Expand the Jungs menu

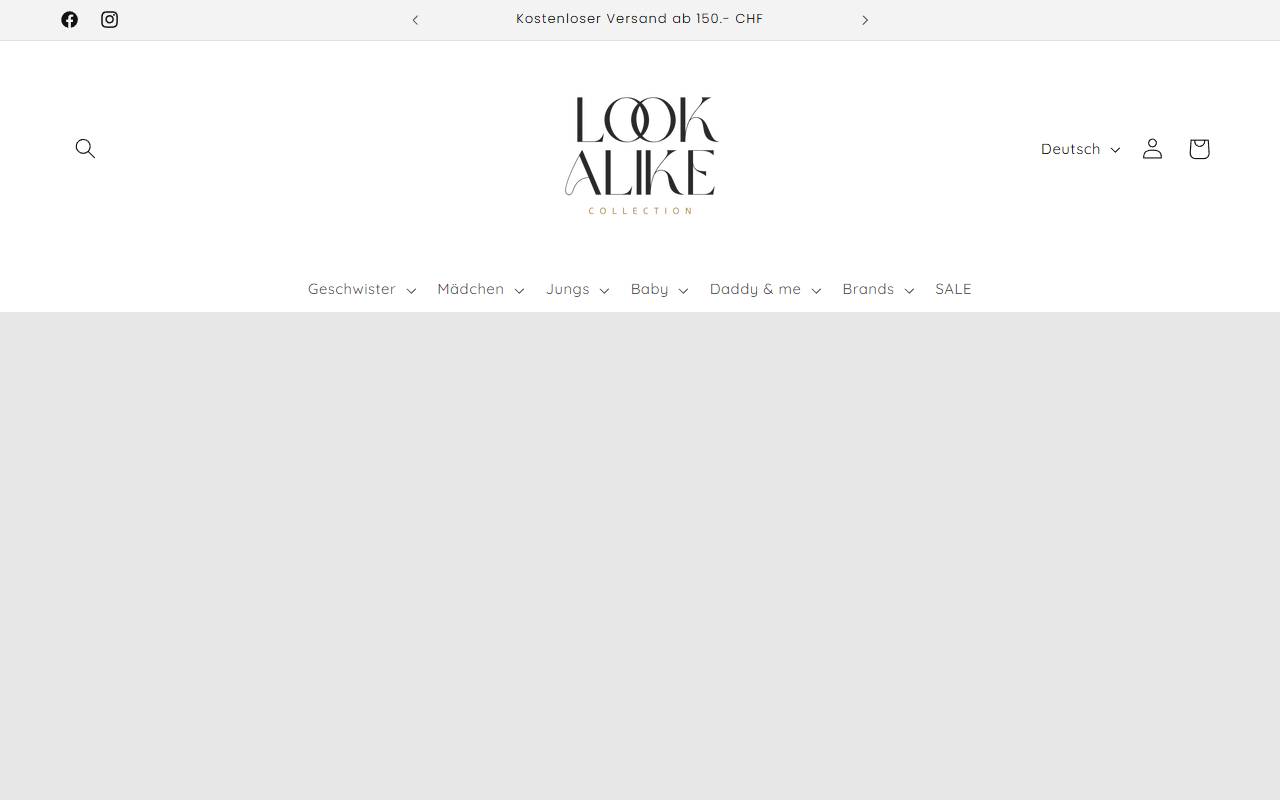tap(578, 289)
